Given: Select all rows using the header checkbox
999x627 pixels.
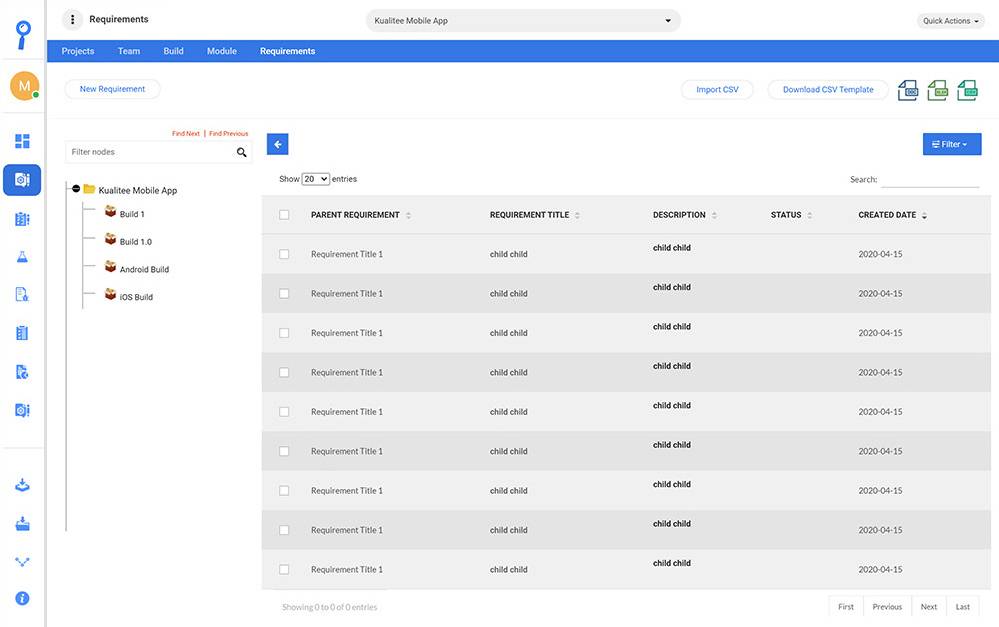Looking at the screenshot, I should coord(284,215).
